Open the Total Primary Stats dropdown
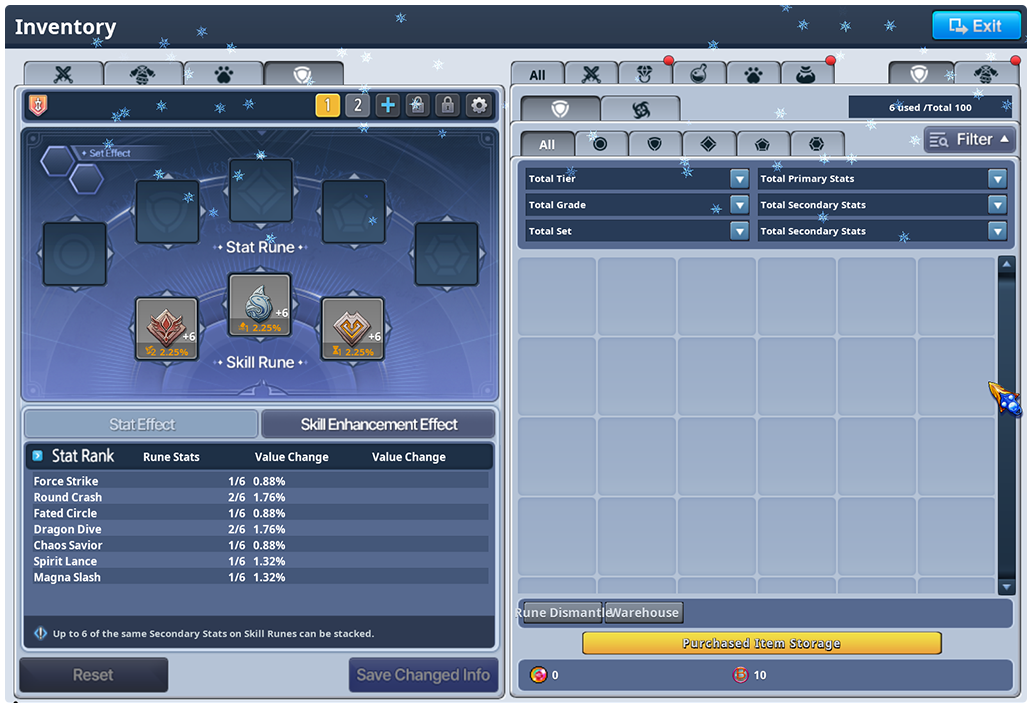Image resolution: width=1032 pixels, height=708 pixels. click(x=996, y=179)
